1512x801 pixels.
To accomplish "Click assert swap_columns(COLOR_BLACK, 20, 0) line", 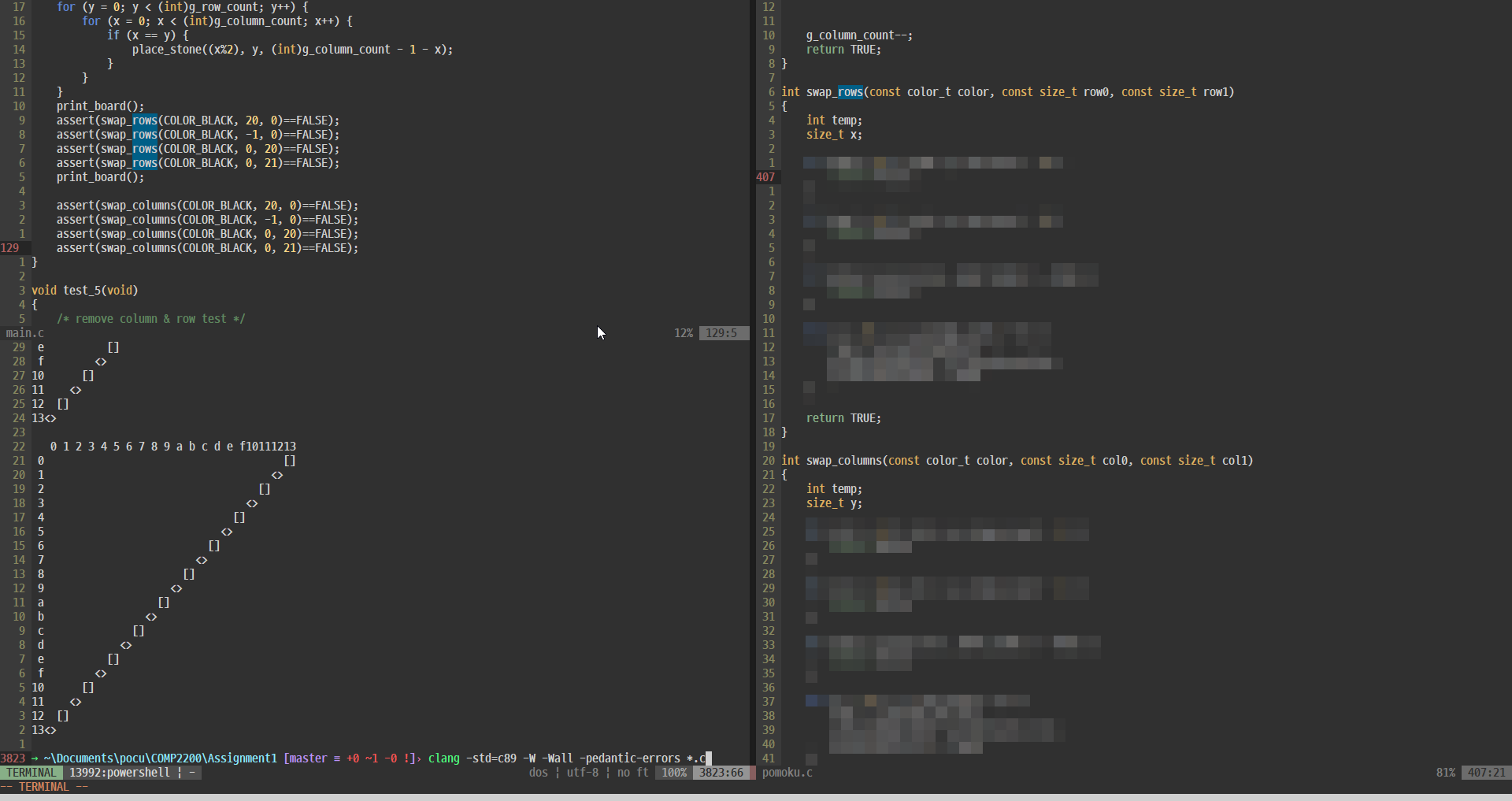I will pos(208,206).
